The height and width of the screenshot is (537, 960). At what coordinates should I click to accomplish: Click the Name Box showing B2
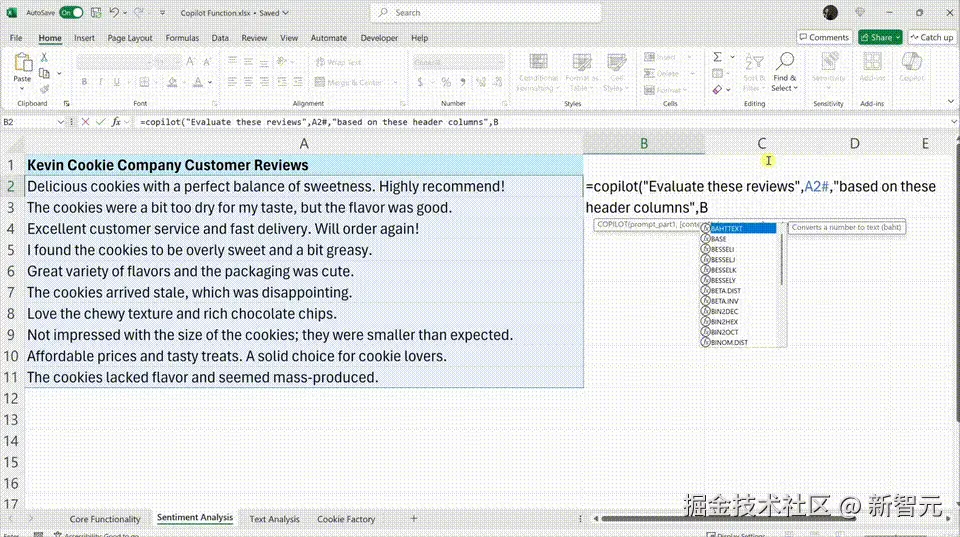click(29, 122)
